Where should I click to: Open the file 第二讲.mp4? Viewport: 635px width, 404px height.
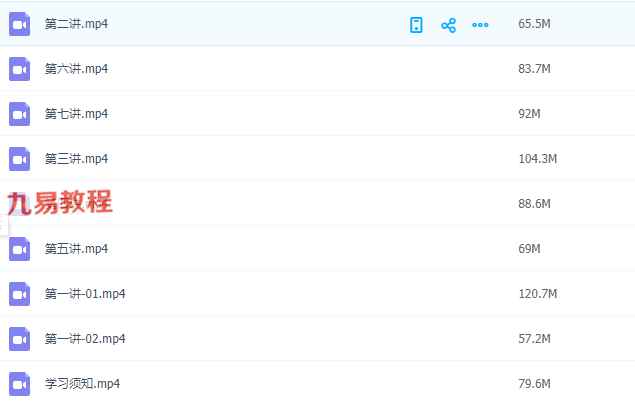pos(76,24)
